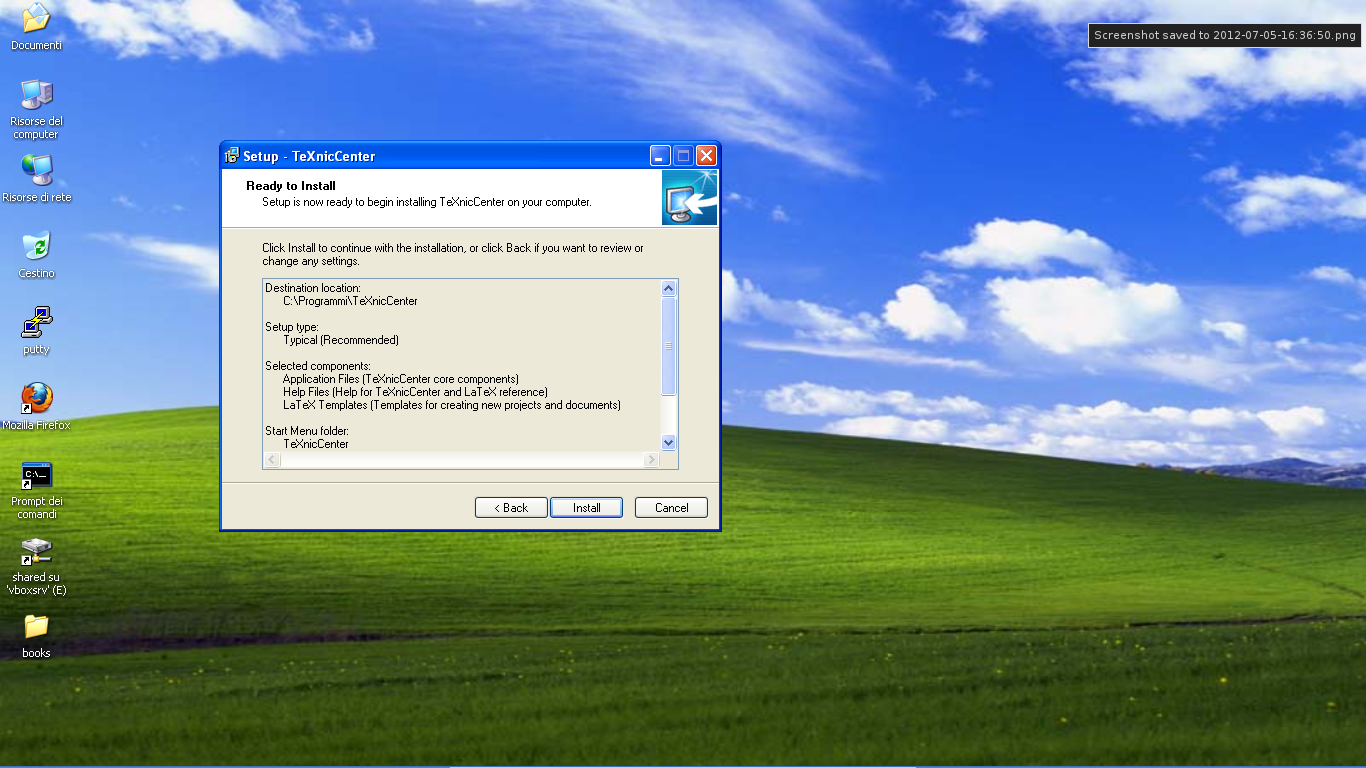The height and width of the screenshot is (768, 1366).
Task: Click the summary box scroll down arrow
Action: click(669, 442)
